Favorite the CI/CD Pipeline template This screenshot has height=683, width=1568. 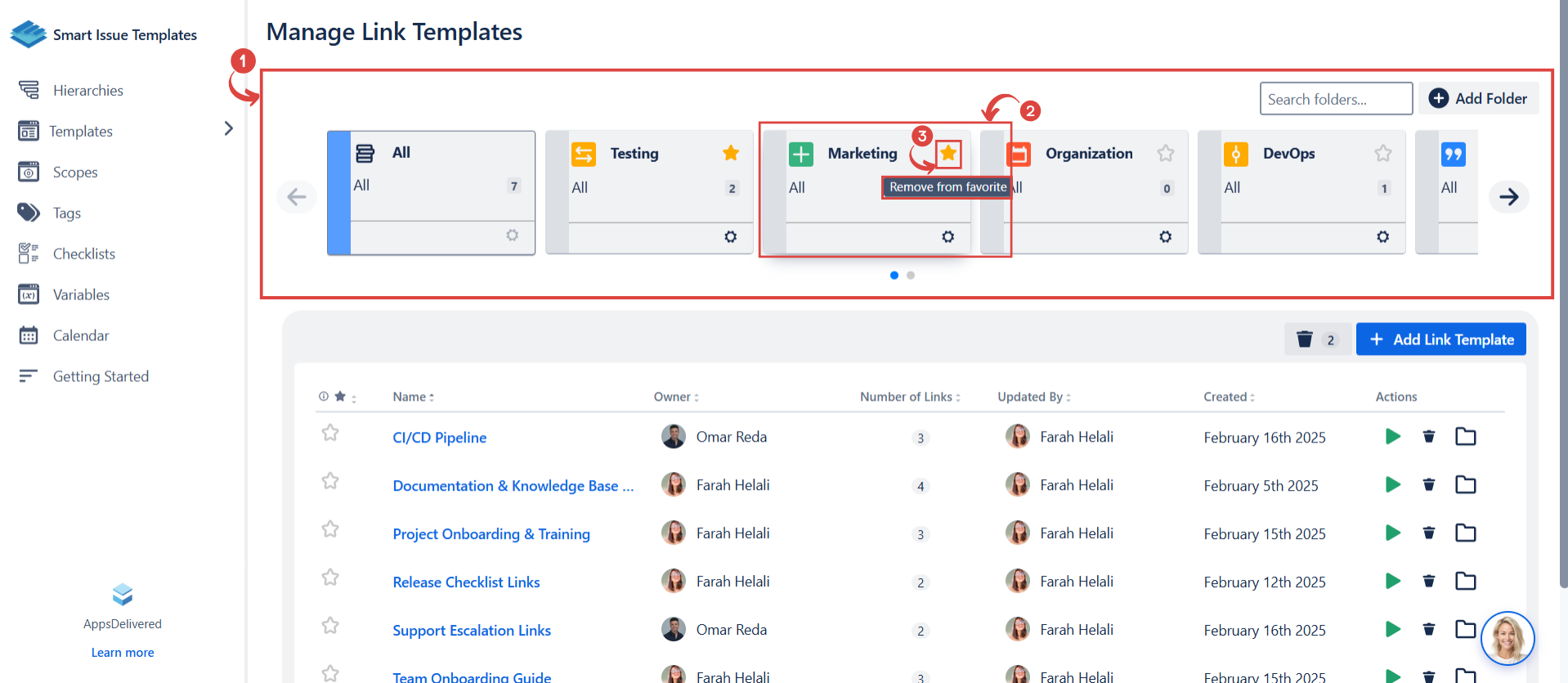tap(330, 433)
